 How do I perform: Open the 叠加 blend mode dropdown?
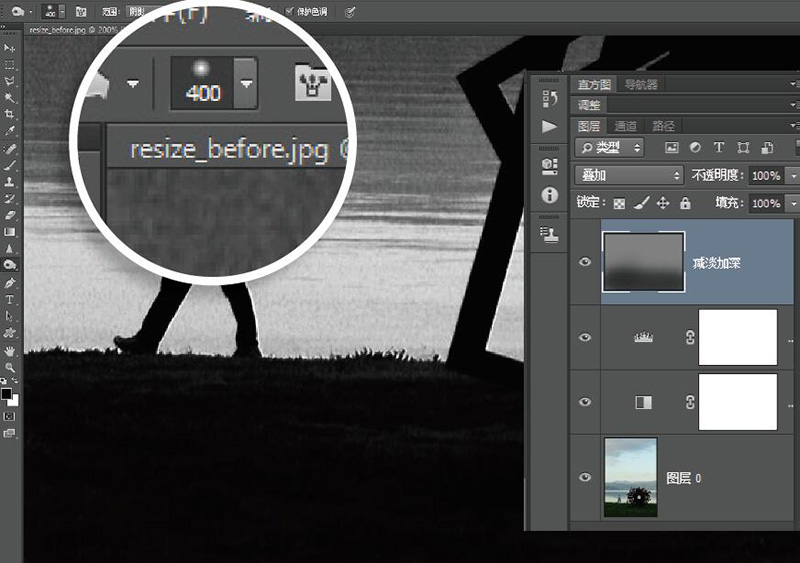[x=629, y=175]
